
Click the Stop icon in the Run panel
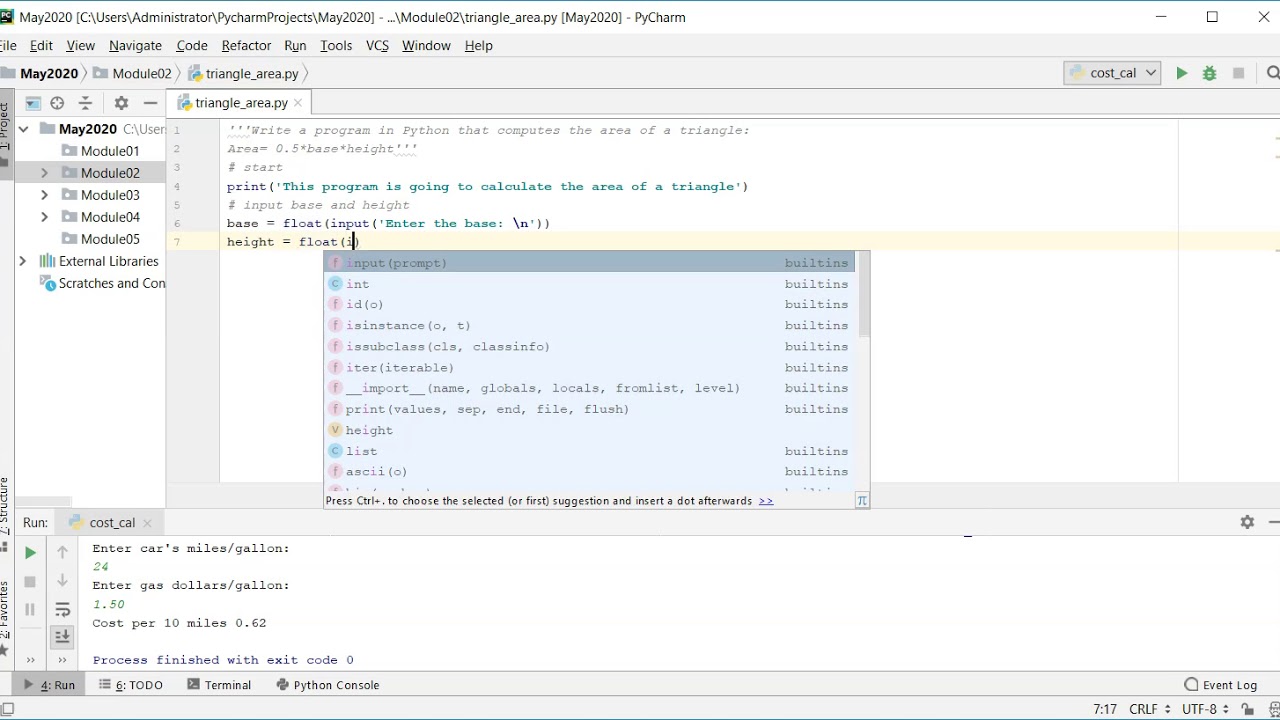pos(30,581)
